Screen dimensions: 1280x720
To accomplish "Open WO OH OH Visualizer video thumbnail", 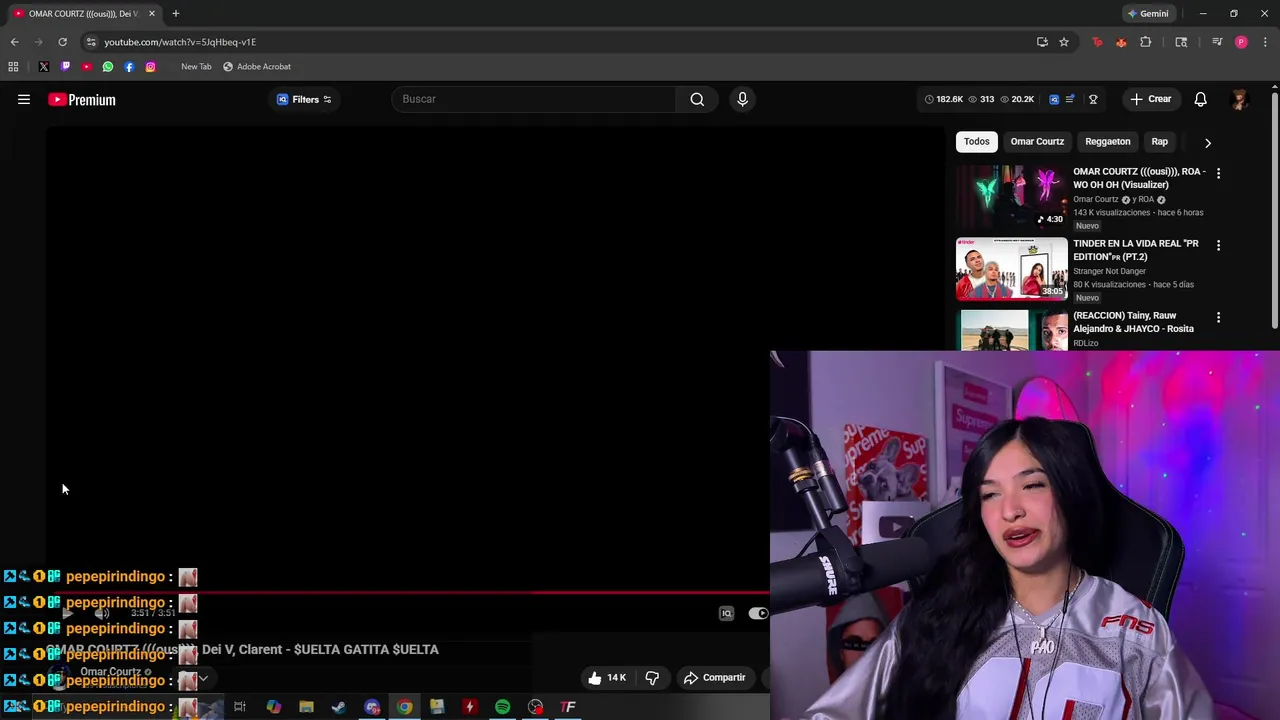I will (x=1011, y=197).
